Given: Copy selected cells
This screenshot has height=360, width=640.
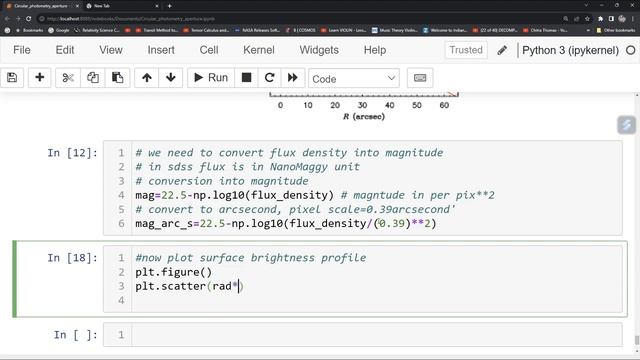Looking at the screenshot, I should click(x=93, y=78).
